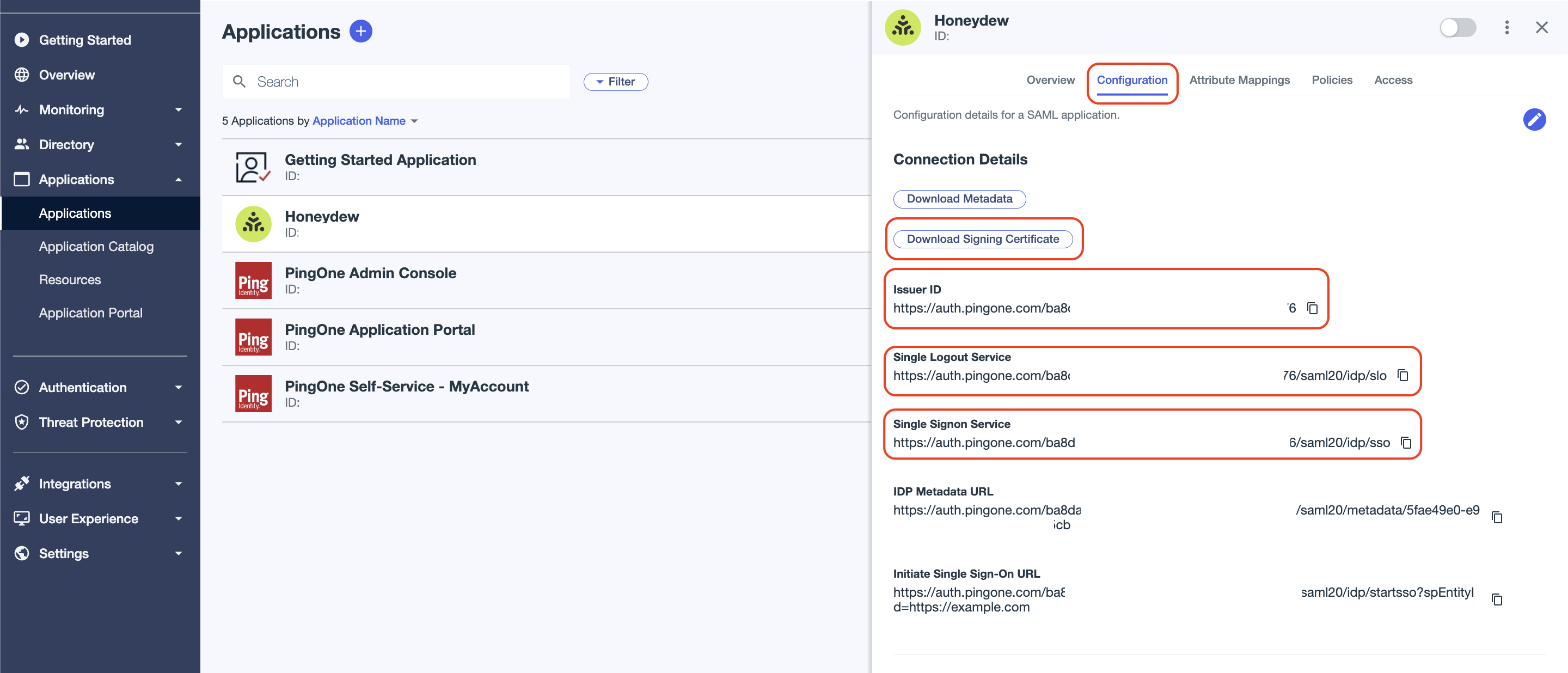
Task: Switch to the Attribute Mappings tab
Action: coord(1239,79)
